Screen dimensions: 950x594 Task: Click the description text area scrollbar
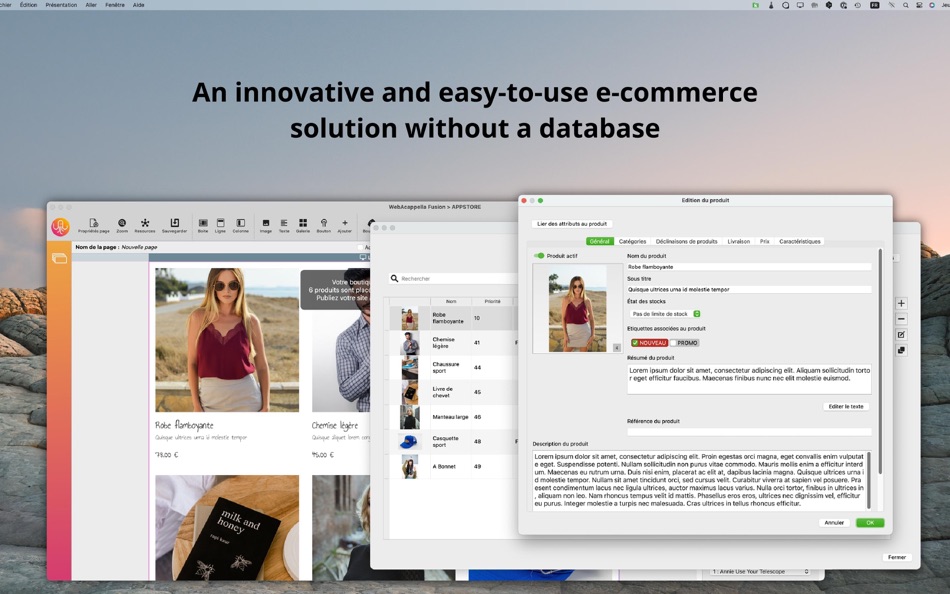tap(869, 480)
